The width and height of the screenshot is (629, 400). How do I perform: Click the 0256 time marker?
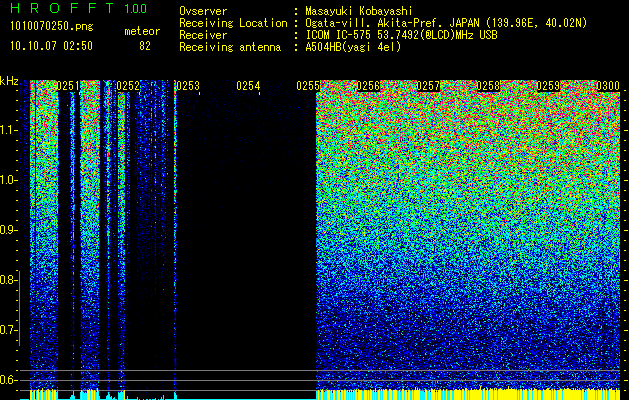click(368, 86)
